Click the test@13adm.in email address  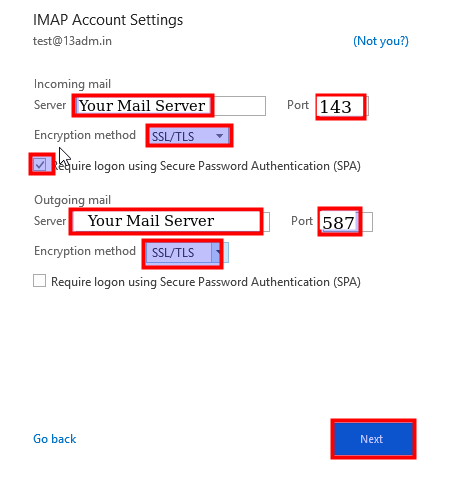(72, 41)
